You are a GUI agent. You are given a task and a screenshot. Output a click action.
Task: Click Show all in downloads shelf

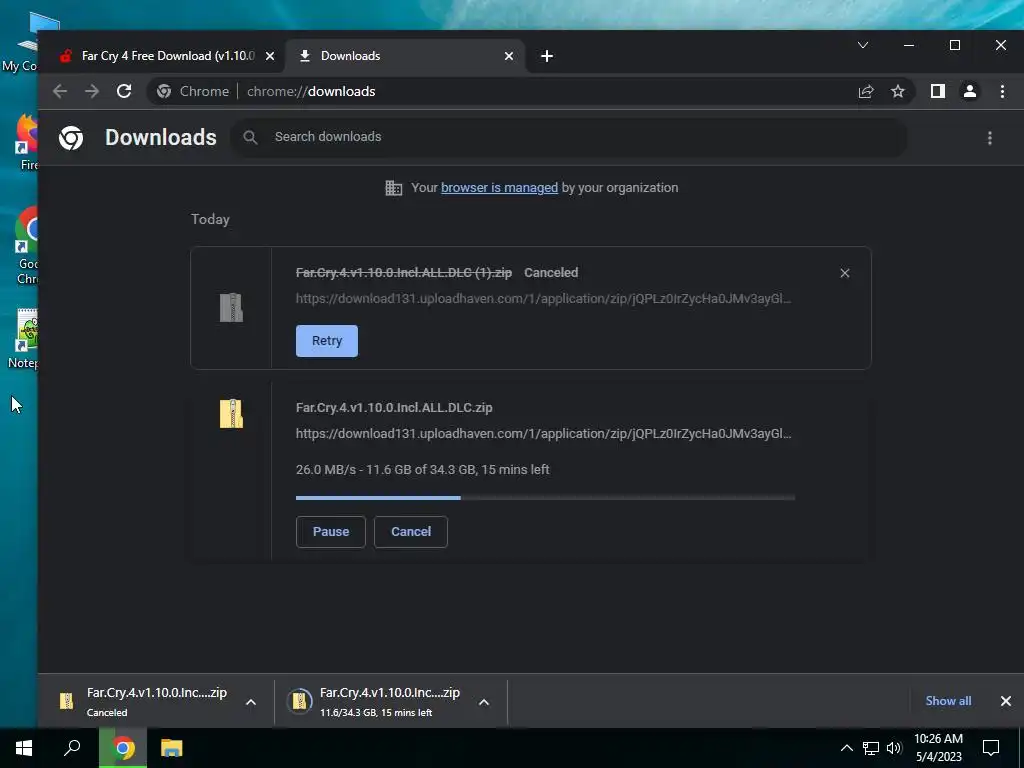click(x=948, y=701)
